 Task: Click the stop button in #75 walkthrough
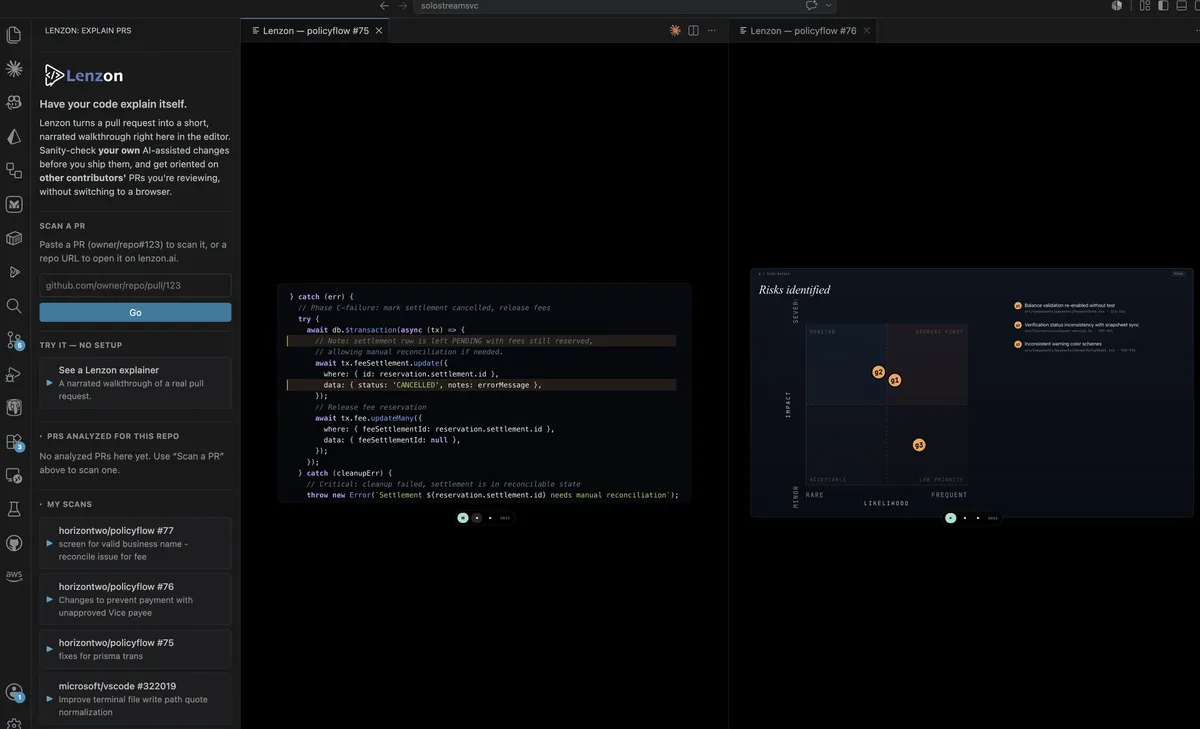(x=477, y=518)
